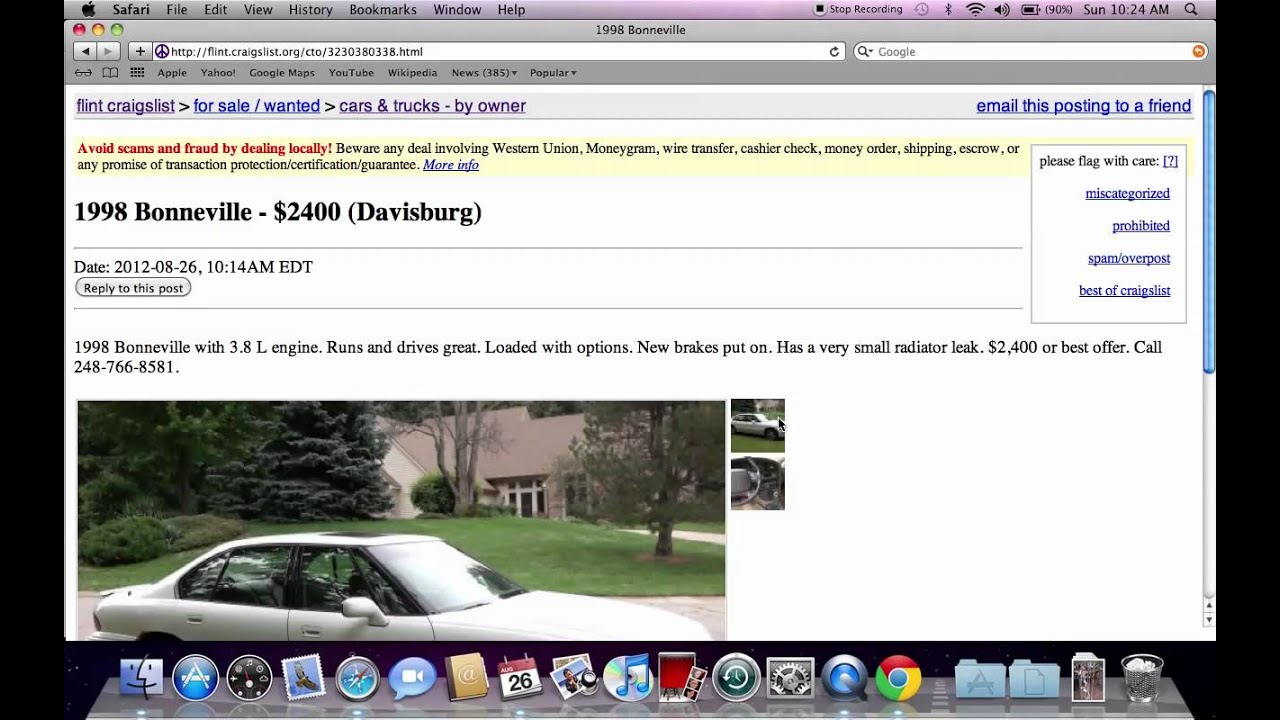Go to for sale / wanted link
Screen dimensions: 1280x720
point(257,106)
